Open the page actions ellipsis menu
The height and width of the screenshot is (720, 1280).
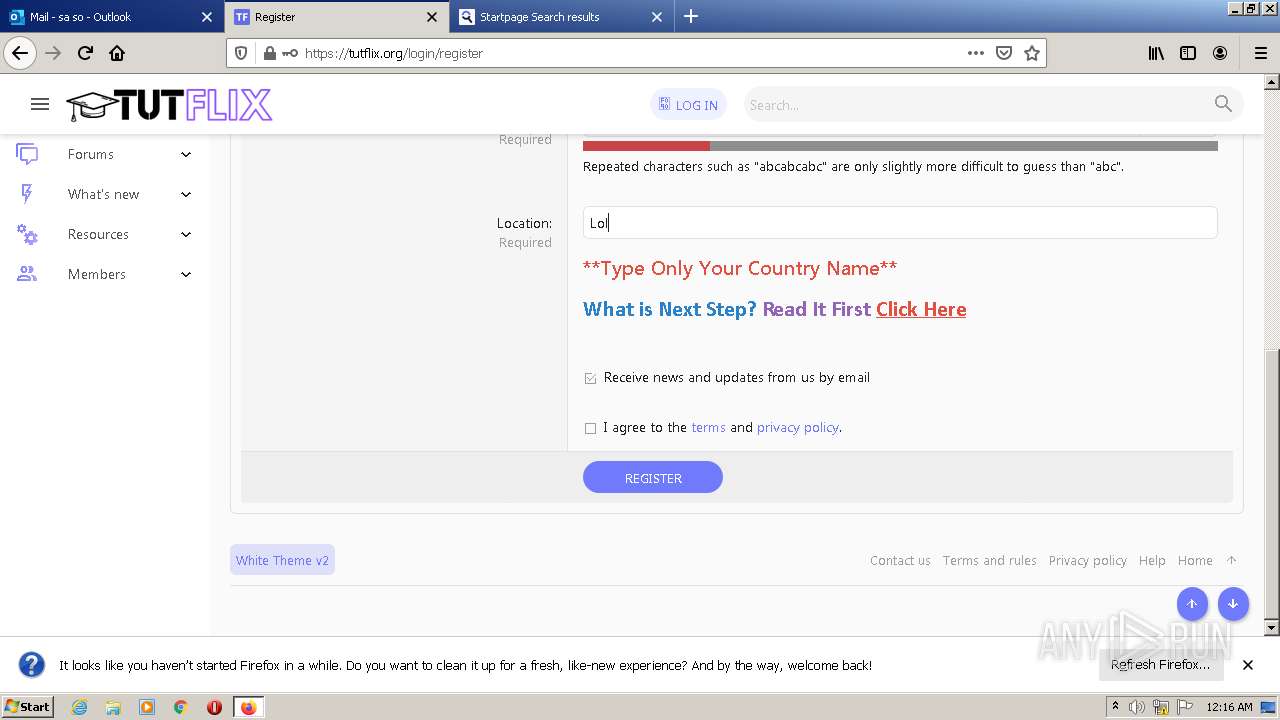pos(976,53)
